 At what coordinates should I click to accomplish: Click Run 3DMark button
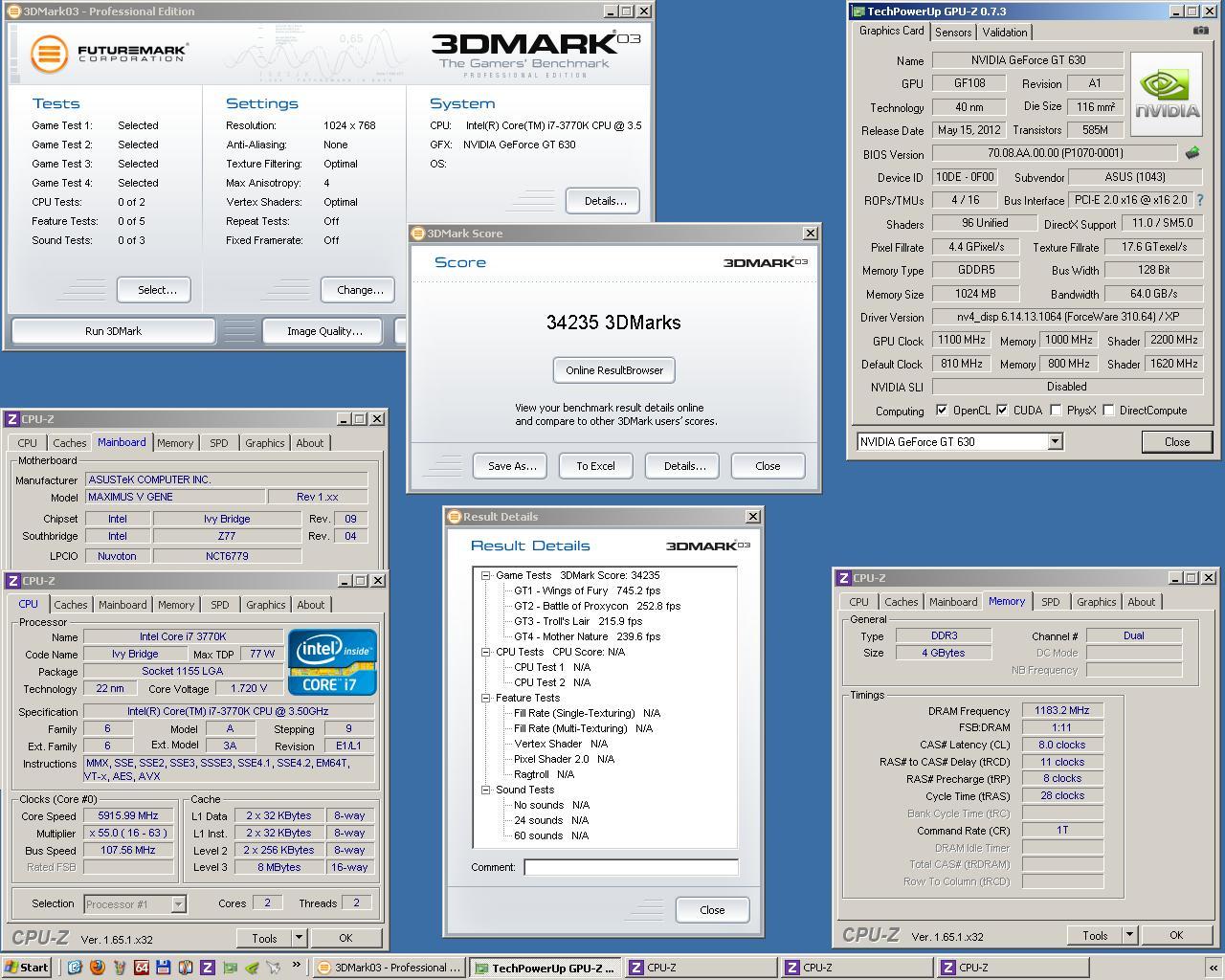pyautogui.click(x=113, y=331)
